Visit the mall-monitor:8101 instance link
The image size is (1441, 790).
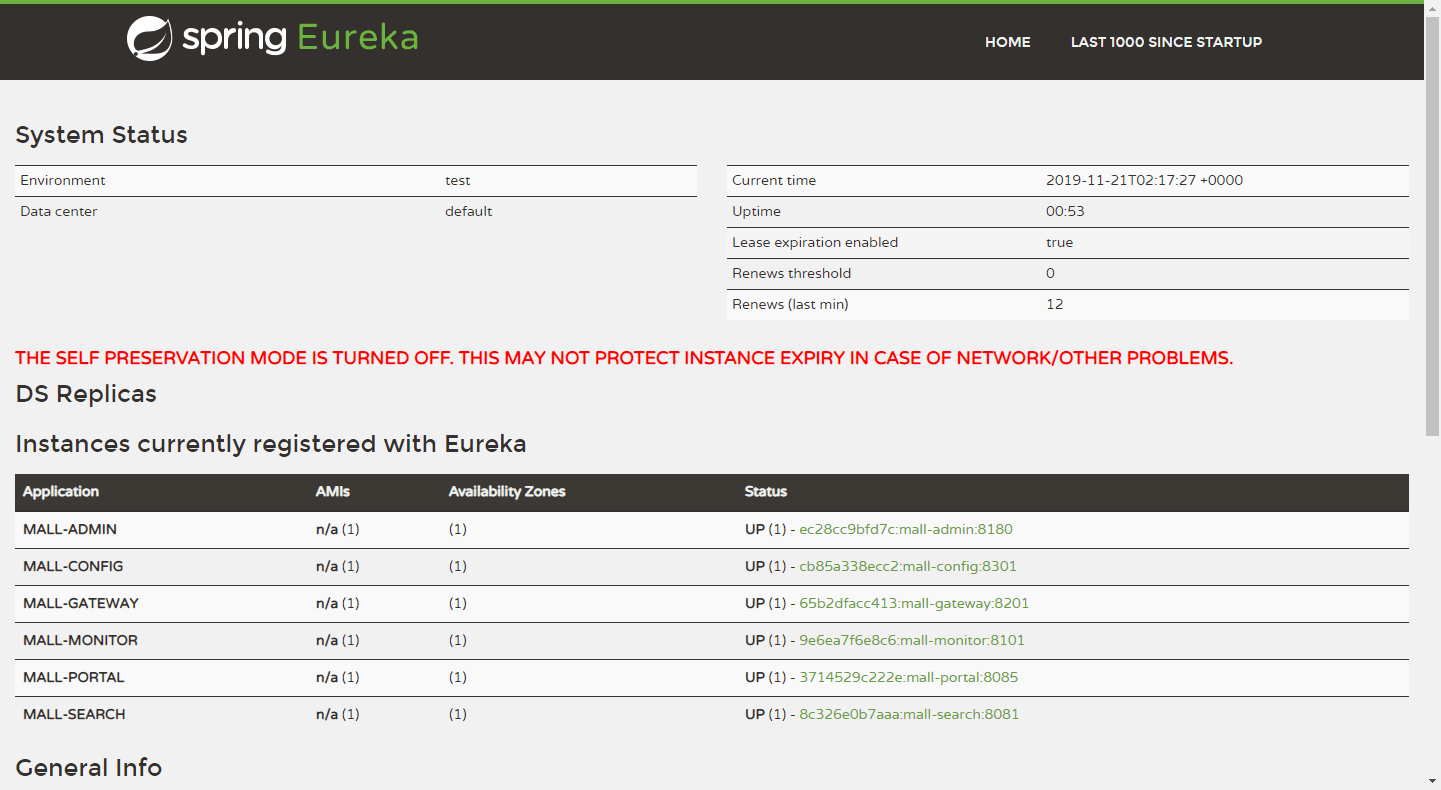click(x=911, y=640)
